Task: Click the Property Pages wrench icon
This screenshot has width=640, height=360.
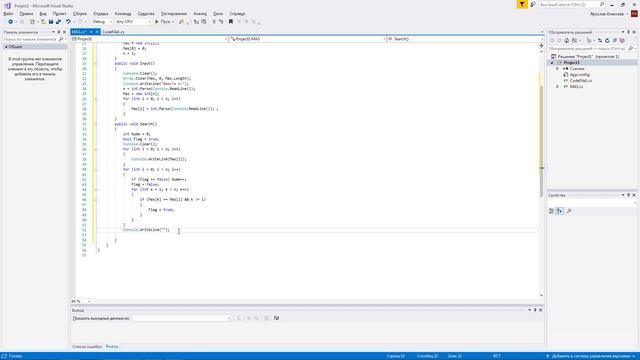Action: tap(569, 211)
